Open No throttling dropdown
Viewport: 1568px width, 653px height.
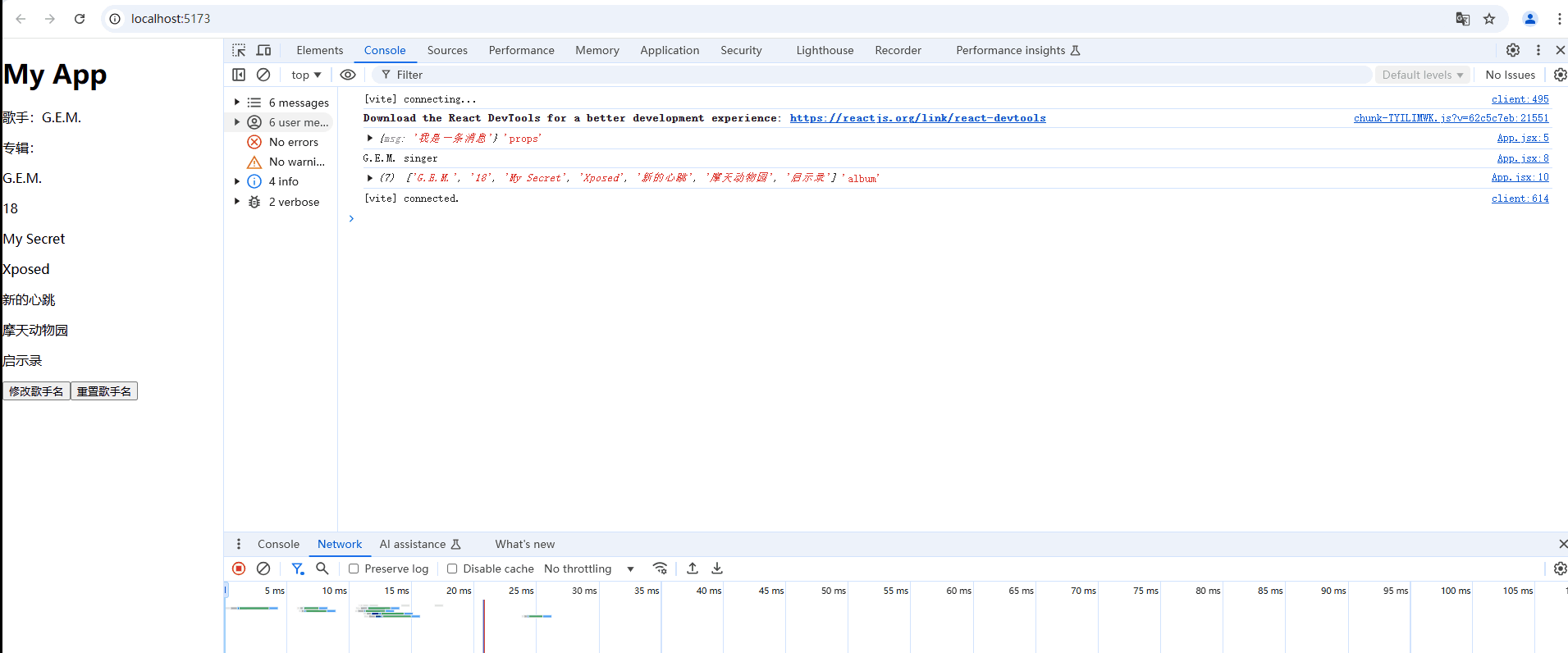589,569
